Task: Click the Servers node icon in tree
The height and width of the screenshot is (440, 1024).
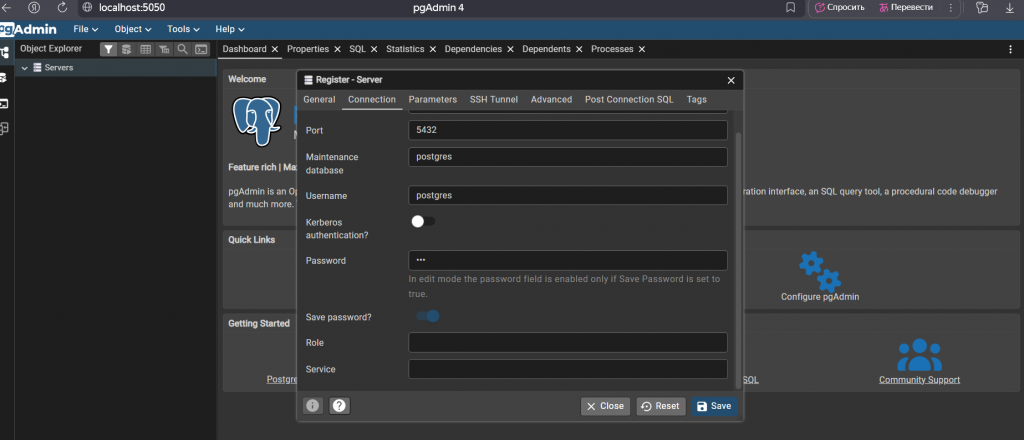Action: pos(37,68)
